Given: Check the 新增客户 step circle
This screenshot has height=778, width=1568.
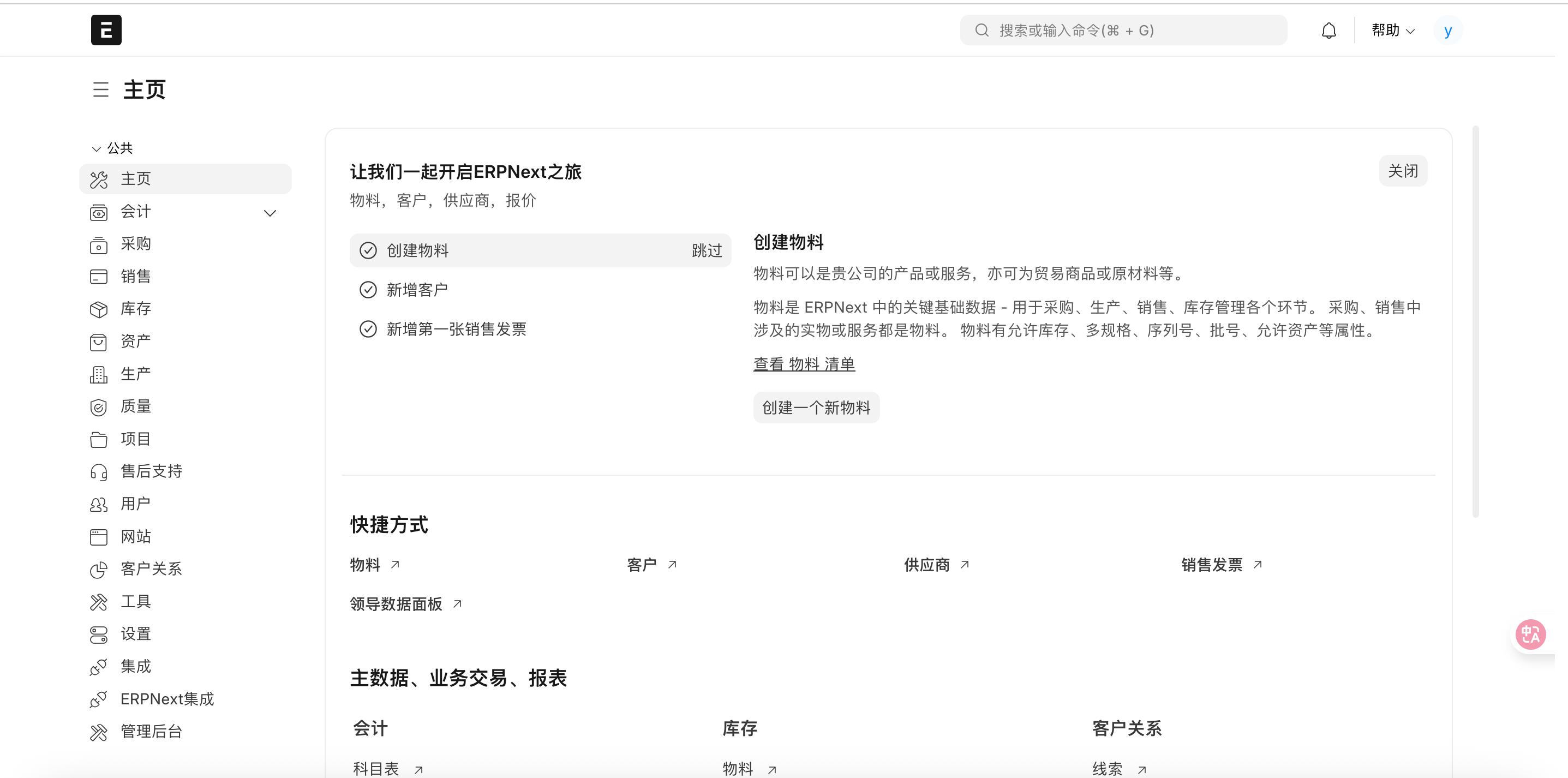Looking at the screenshot, I should point(368,290).
